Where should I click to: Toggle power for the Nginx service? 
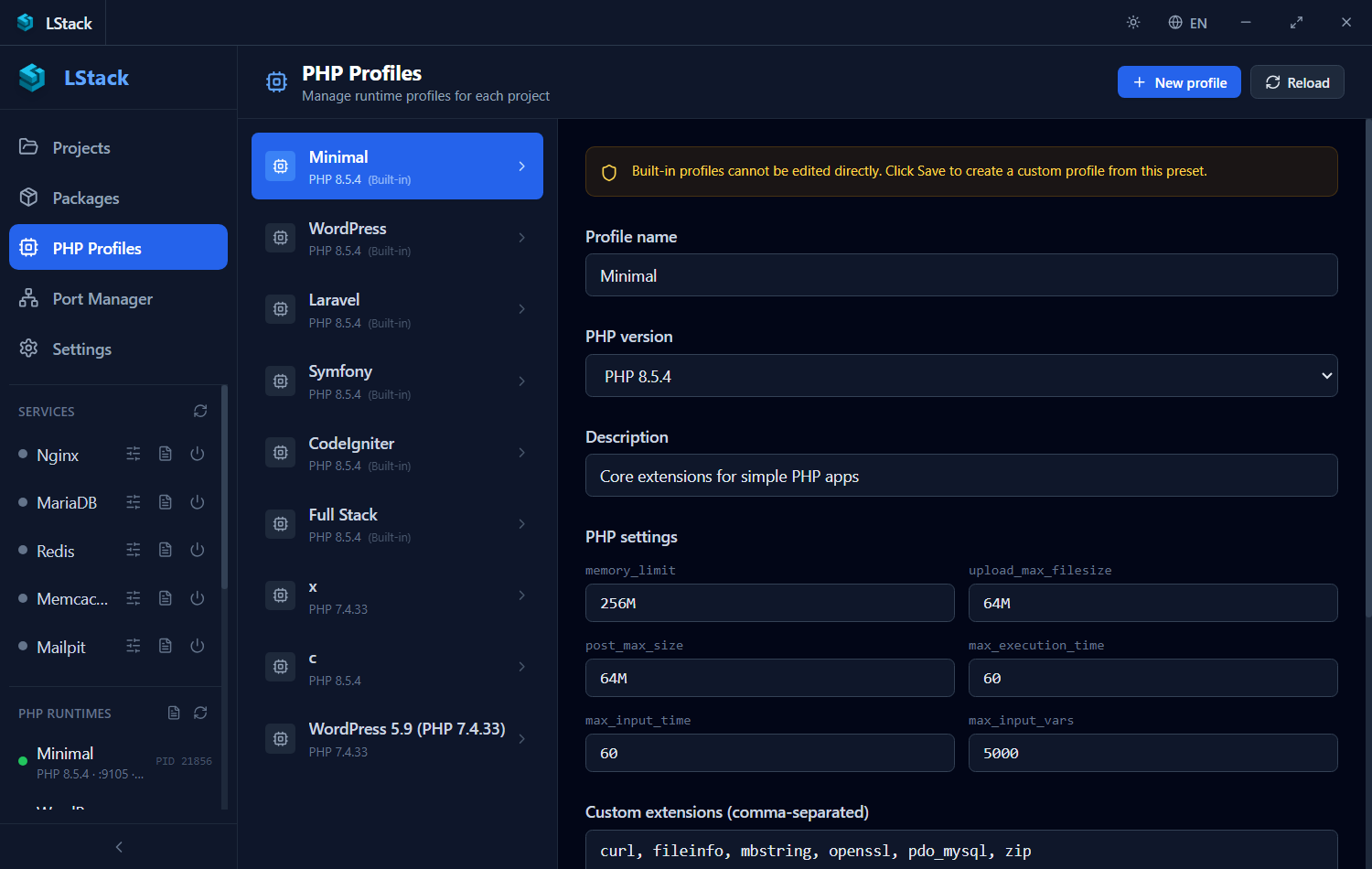pos(198,455)
